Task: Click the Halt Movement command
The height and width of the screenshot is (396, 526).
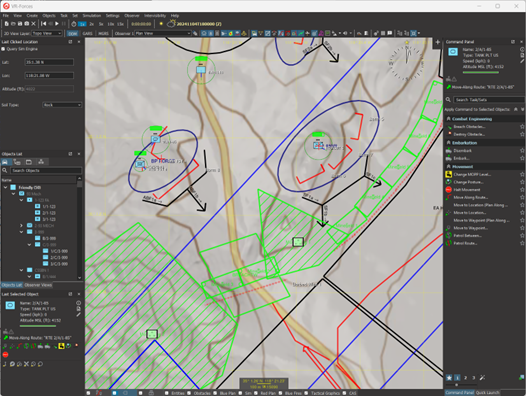Action: [x=467, y=190]
